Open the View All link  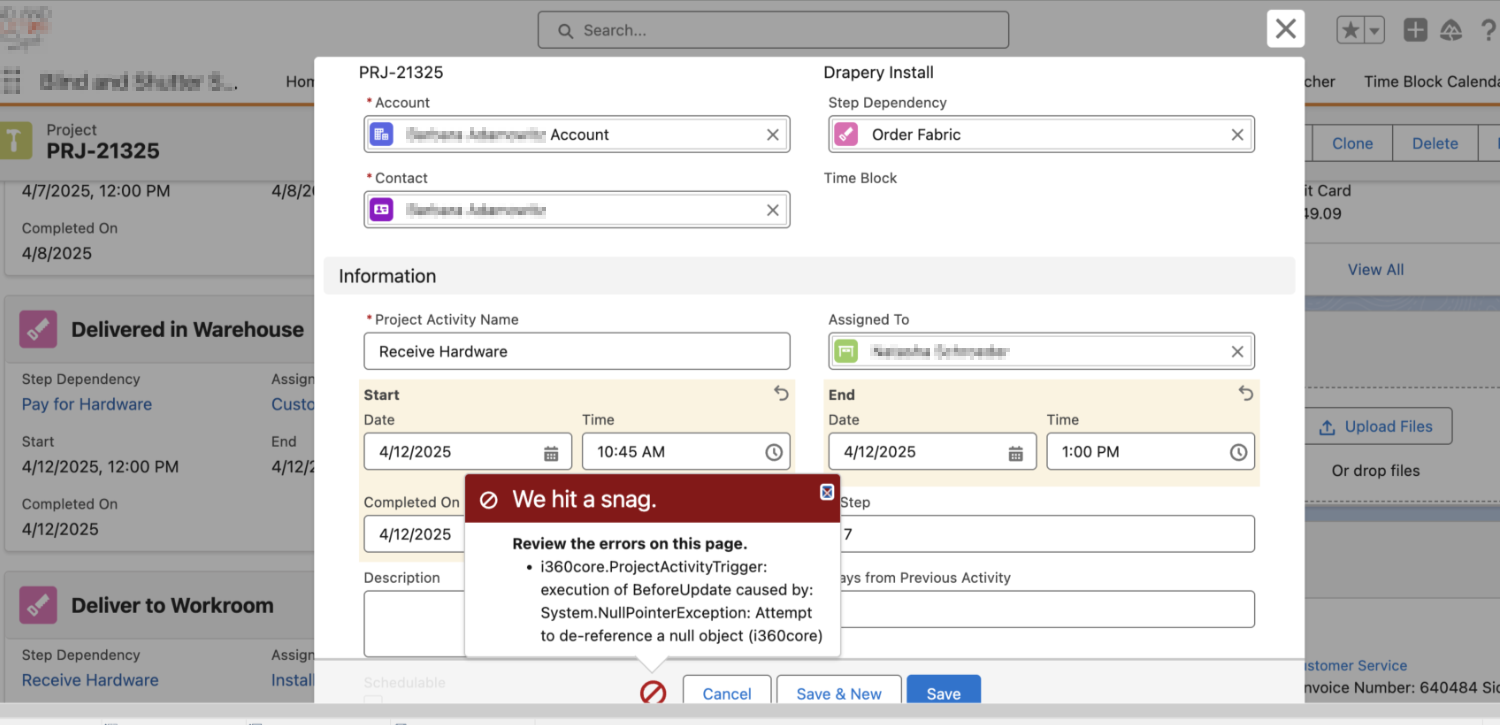click(1376, 269)
